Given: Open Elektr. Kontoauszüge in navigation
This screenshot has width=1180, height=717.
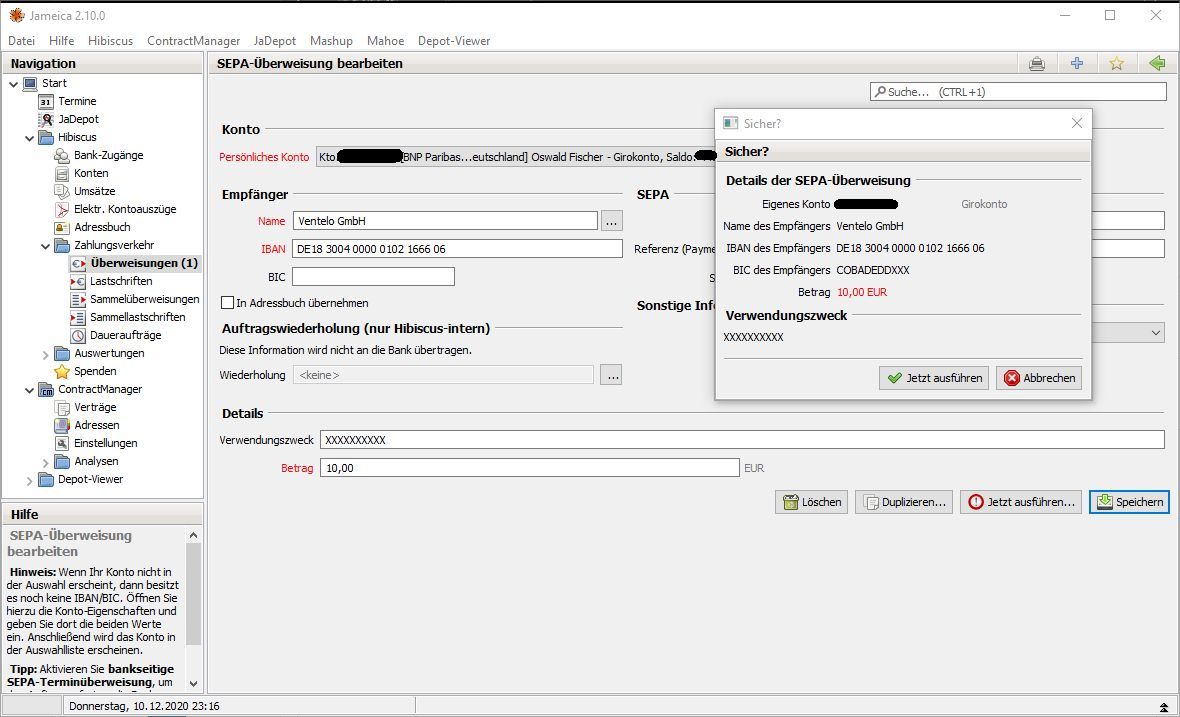Looking at the screenshot, I should click(124, 209).
